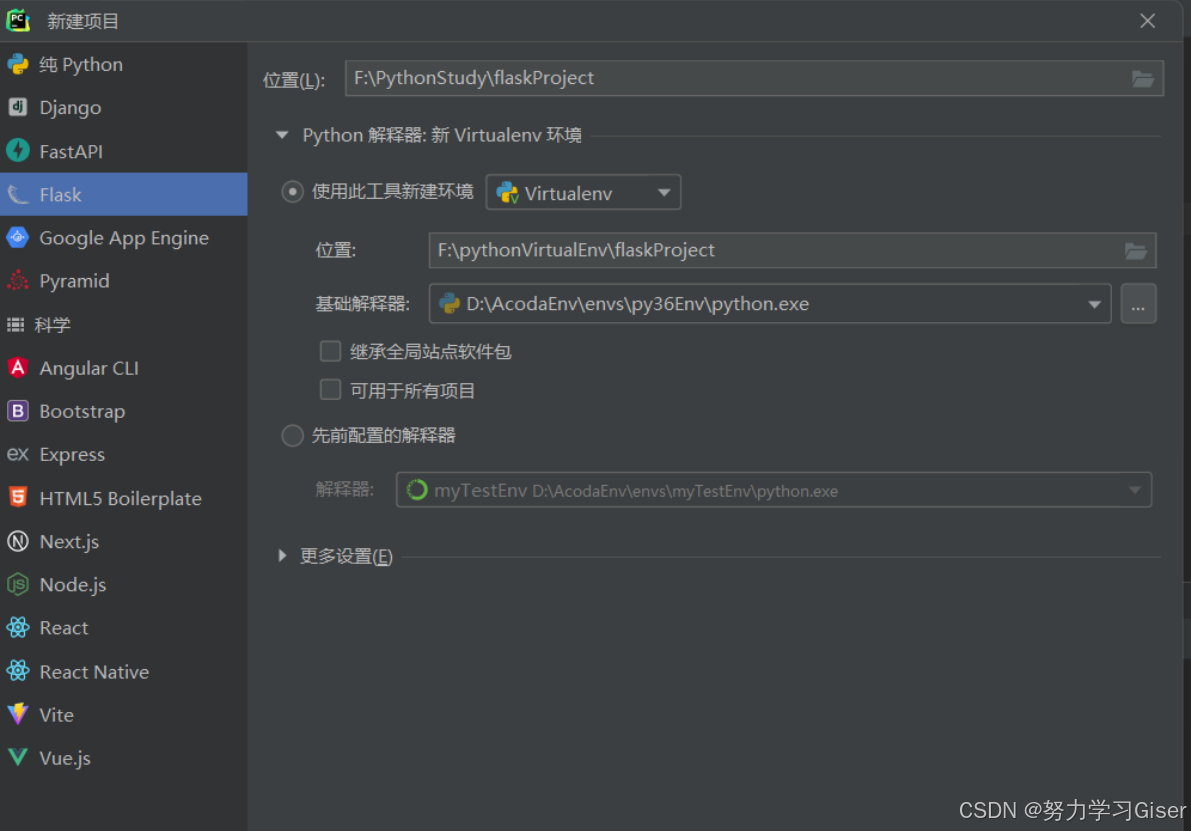Click the HTML5 Boilerplate icon
The height and width of the screenshot is (831, 1191).
tap(18, 498)
